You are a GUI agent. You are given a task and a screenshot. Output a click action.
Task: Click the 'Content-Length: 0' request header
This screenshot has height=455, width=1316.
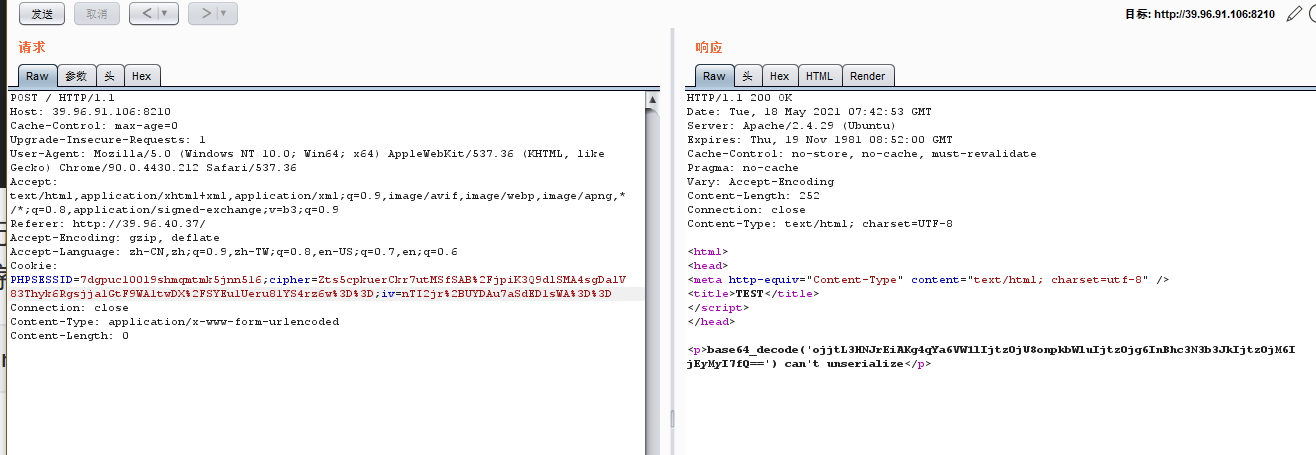pos(69,336)
